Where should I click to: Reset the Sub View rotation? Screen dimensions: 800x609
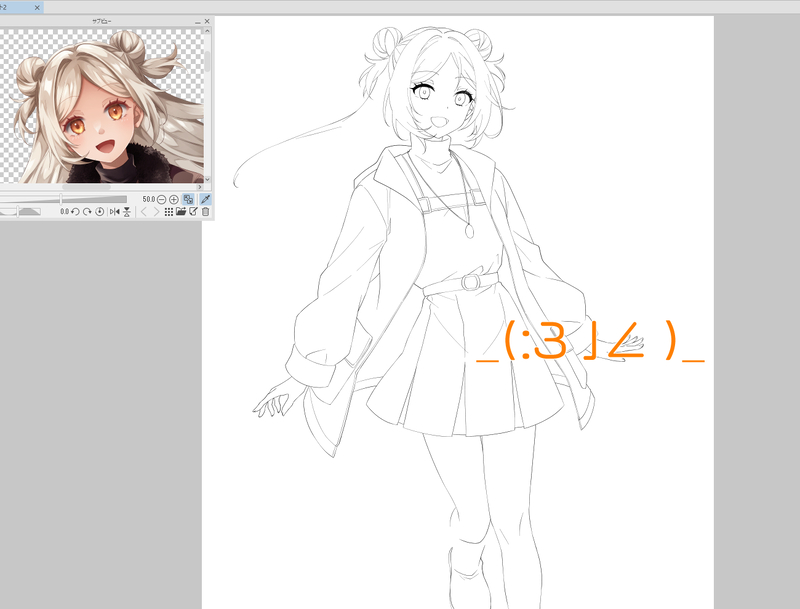click(99, 212)
